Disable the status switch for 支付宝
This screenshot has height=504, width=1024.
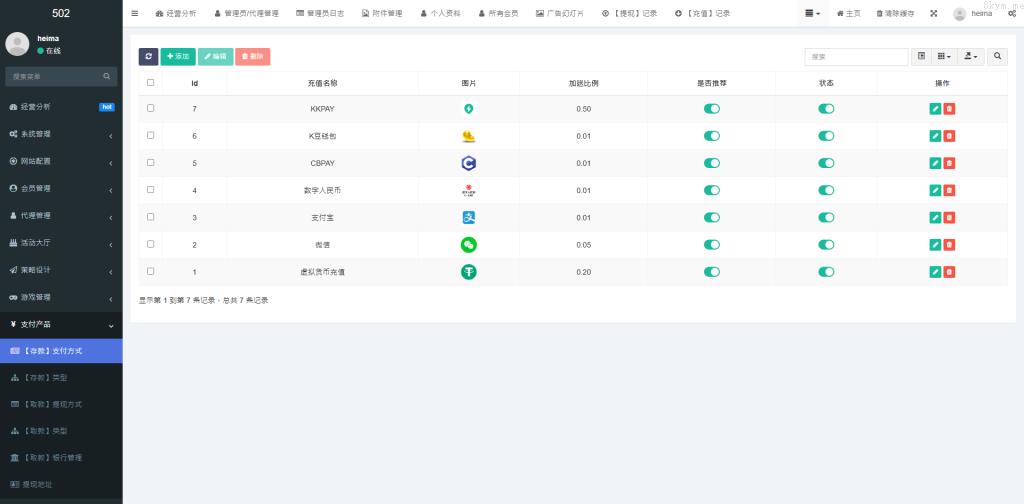(x=826, y=217)
